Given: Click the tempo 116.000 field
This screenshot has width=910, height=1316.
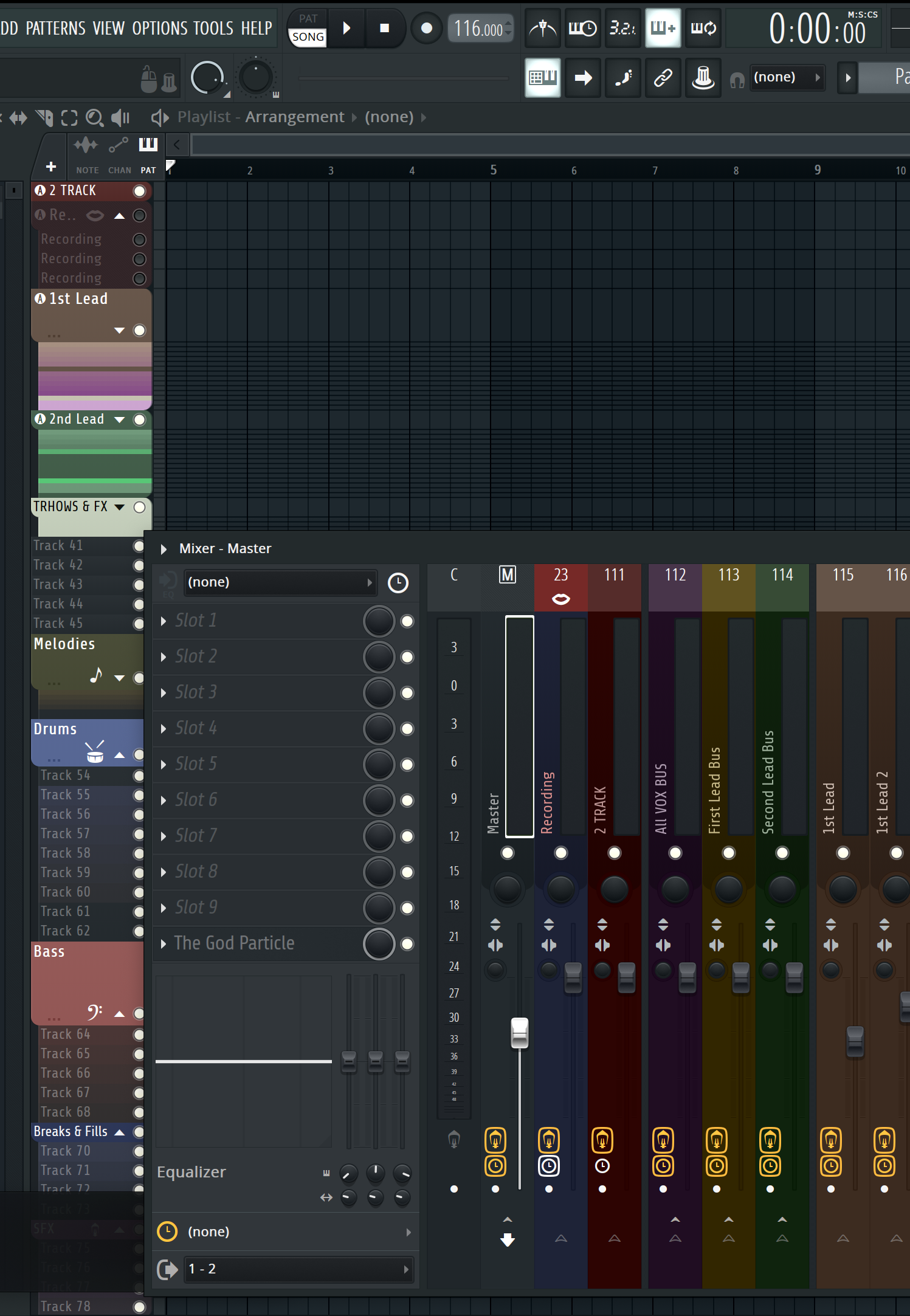Looking at the screenshot, I should [480, 28].
